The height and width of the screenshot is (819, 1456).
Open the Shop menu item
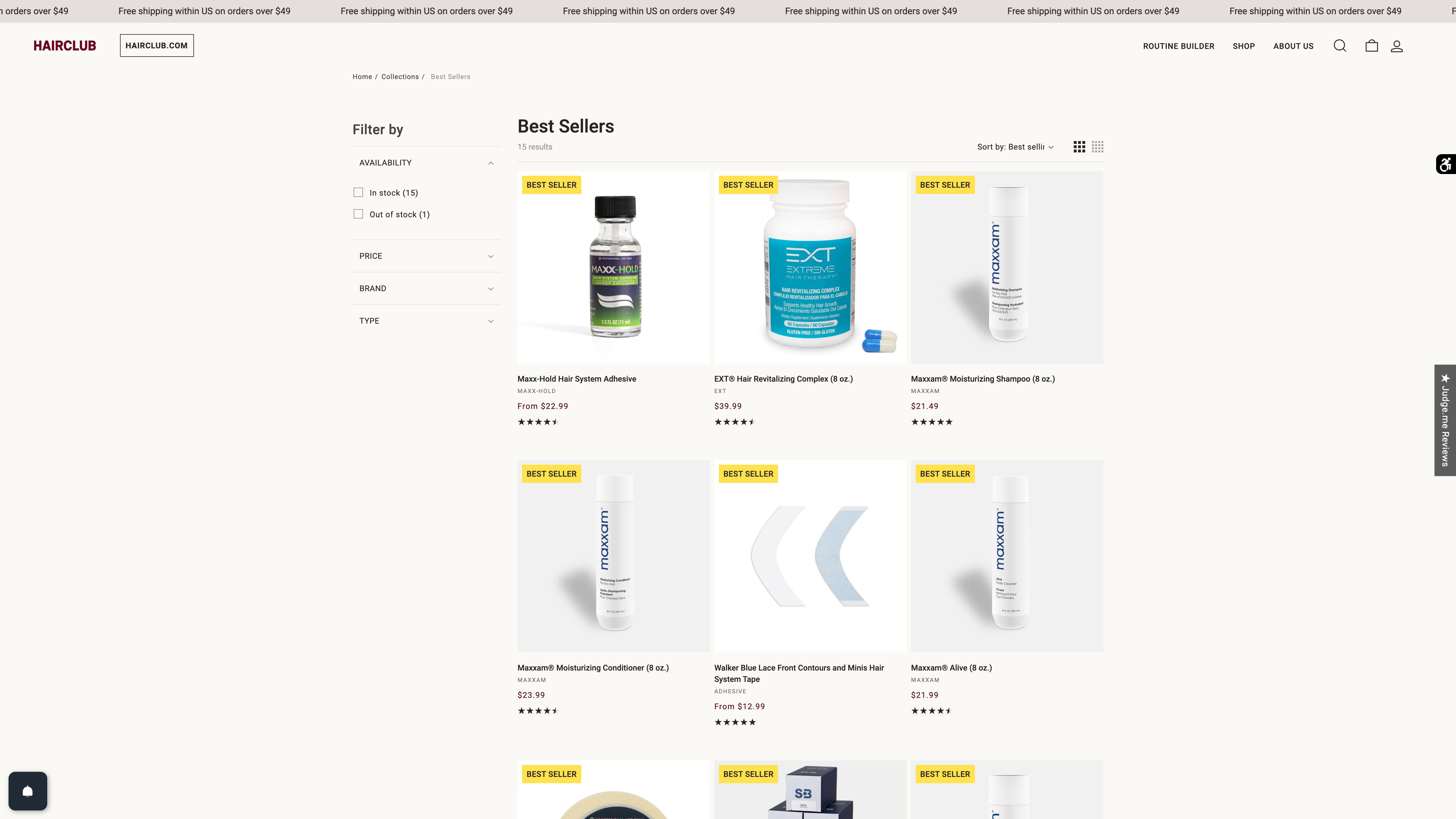1244,46
